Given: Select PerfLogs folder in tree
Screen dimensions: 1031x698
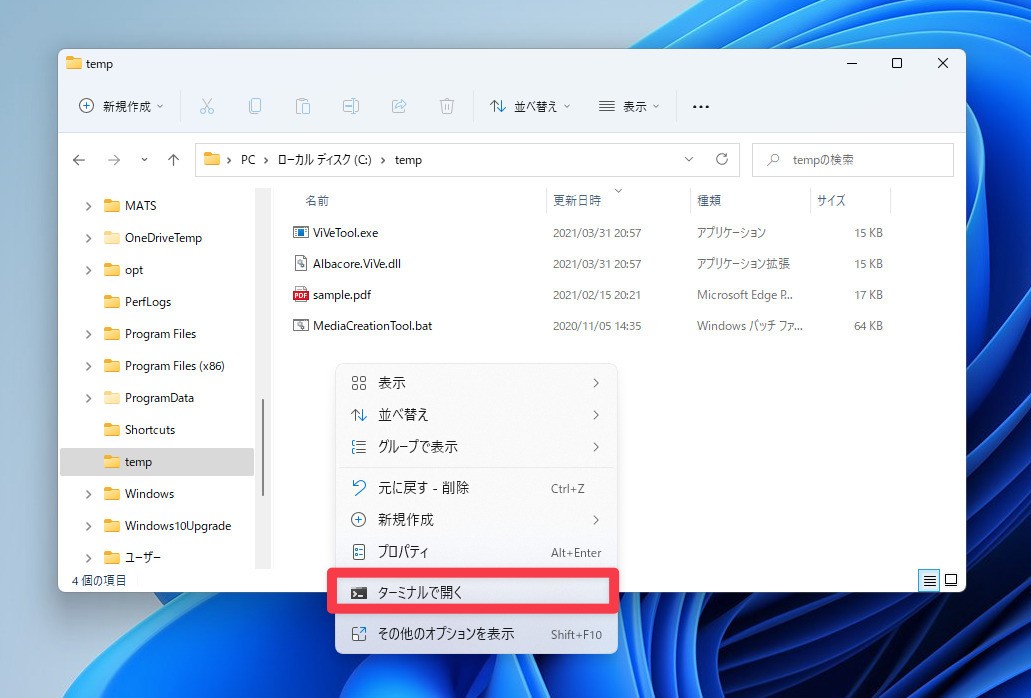Looking at the screenshot, I should [148, 302].
